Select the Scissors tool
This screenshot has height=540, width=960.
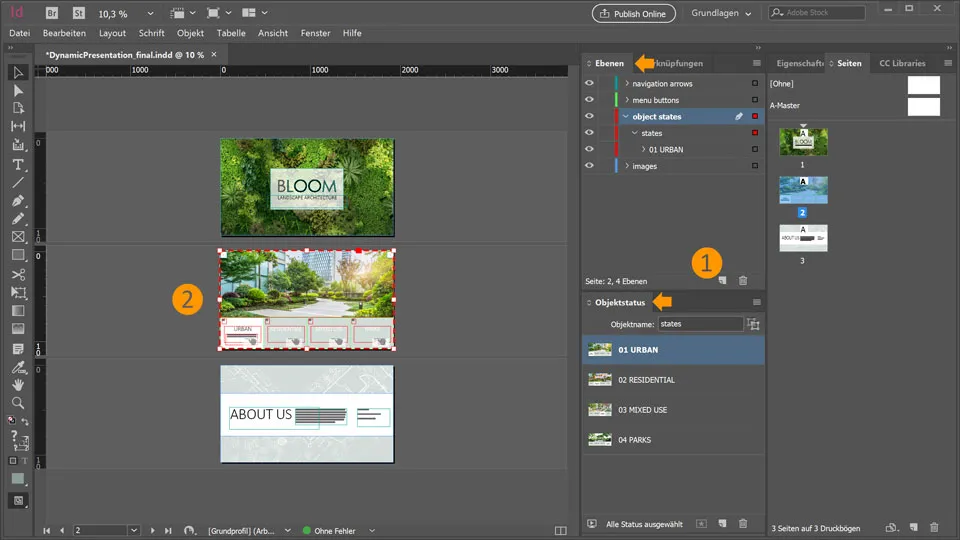[x=18, y=274]
